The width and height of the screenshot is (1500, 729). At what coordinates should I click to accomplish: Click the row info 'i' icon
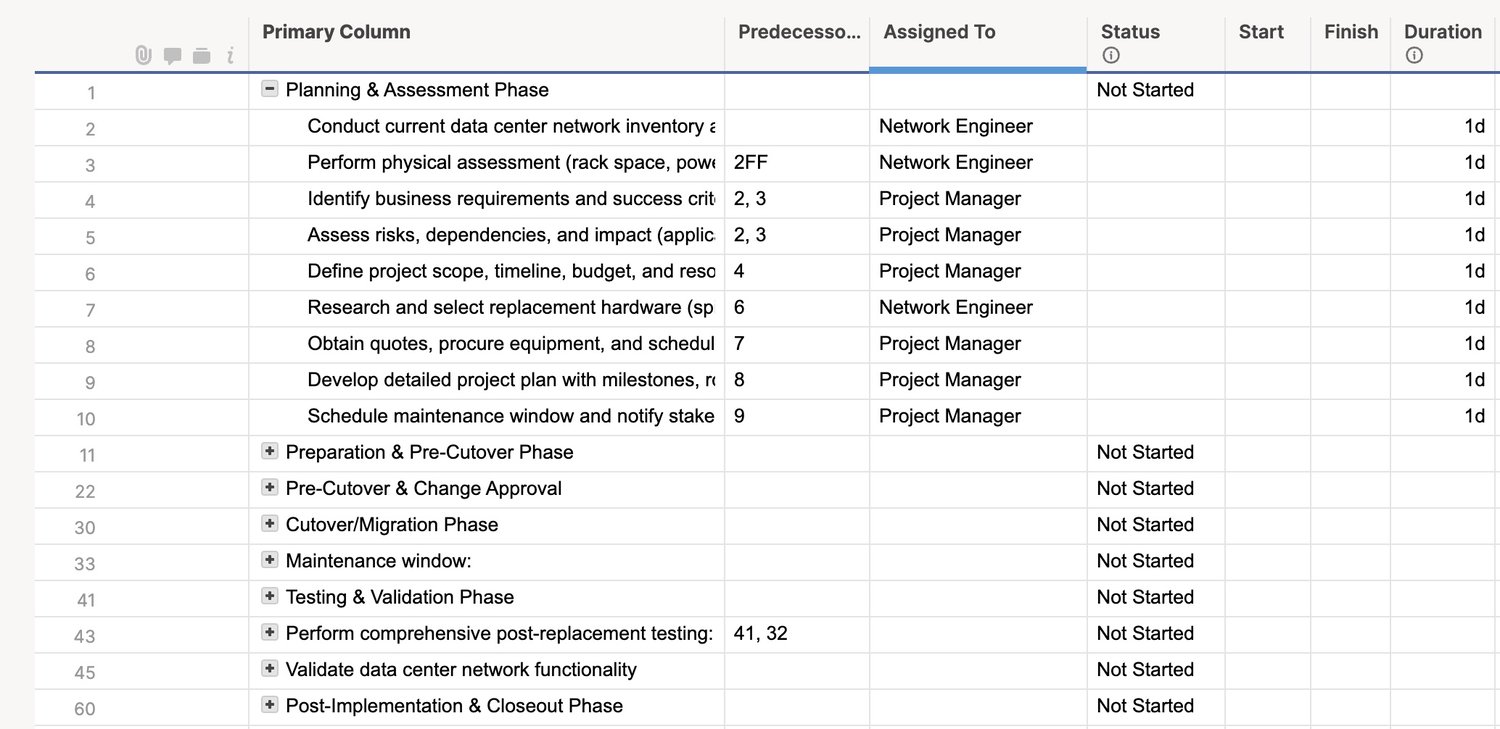pos(230,56)
